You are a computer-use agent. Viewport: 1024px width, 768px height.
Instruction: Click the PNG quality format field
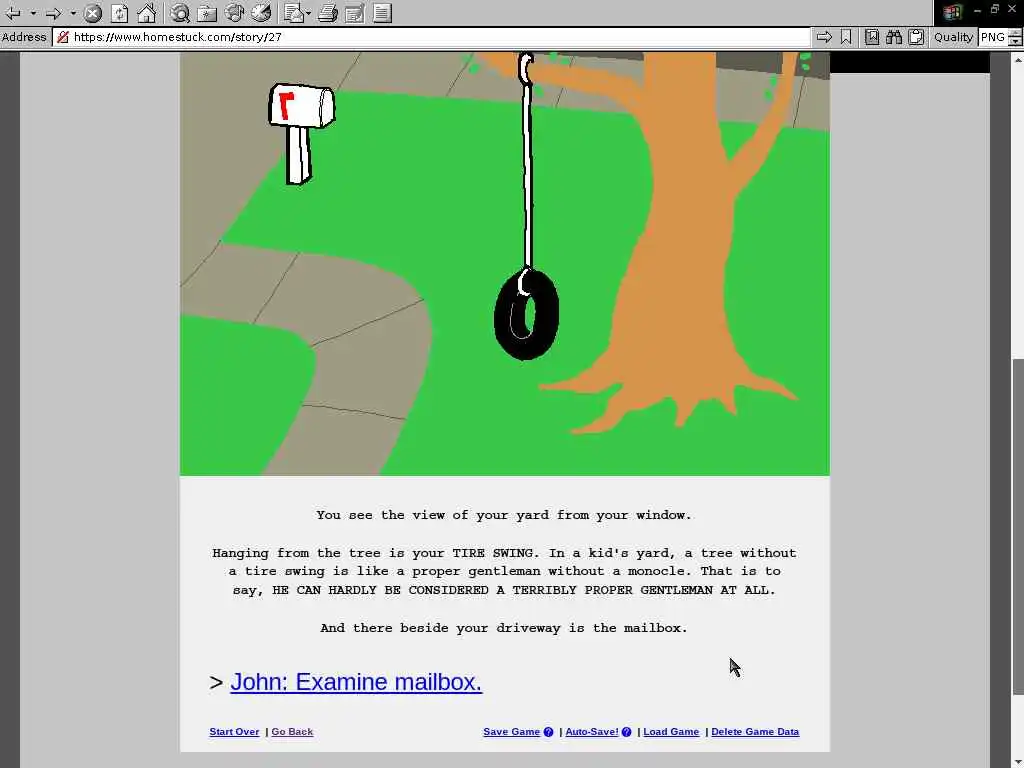(x=993, y=37)
